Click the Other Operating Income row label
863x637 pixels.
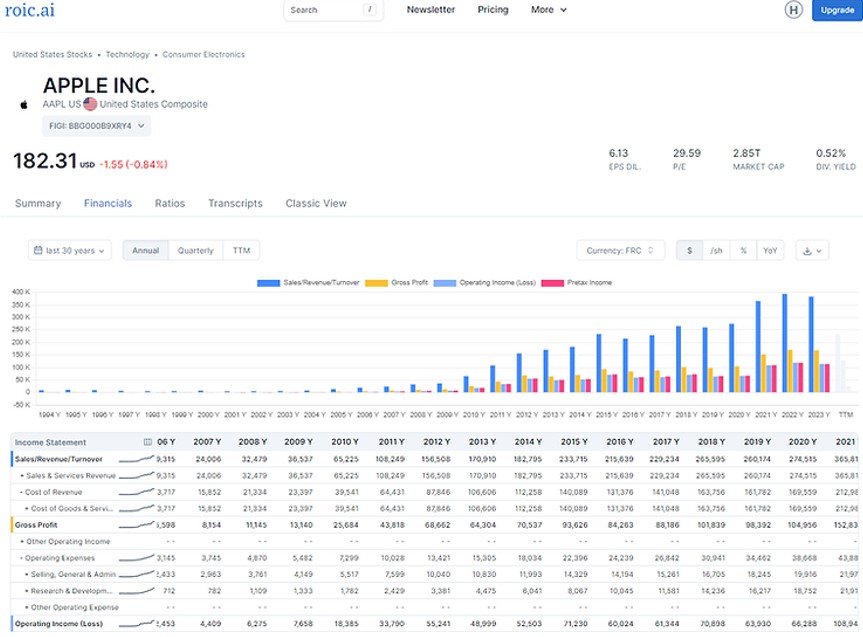click(x=68, y=541)
